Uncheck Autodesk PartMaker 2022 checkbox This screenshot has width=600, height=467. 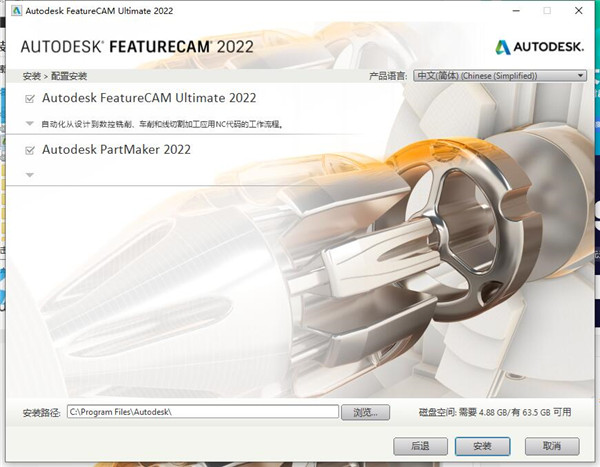tap(29, 150)
